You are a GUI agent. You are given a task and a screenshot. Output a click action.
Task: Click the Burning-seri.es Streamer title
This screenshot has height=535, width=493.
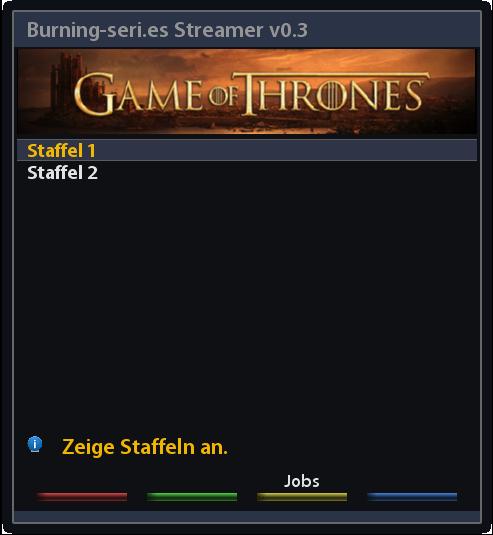pyautogui.click(x=167, y=30)
